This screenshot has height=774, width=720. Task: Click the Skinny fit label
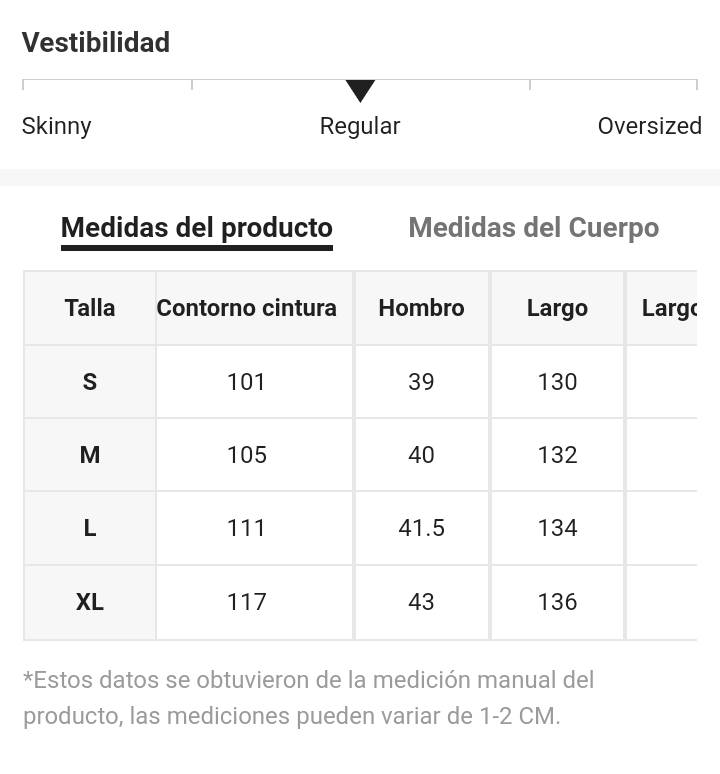57,126
